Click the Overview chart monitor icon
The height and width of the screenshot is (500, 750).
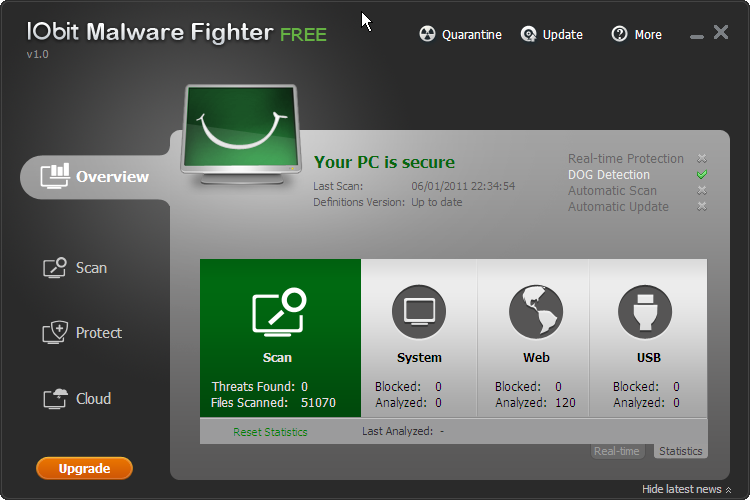point(55,176)
